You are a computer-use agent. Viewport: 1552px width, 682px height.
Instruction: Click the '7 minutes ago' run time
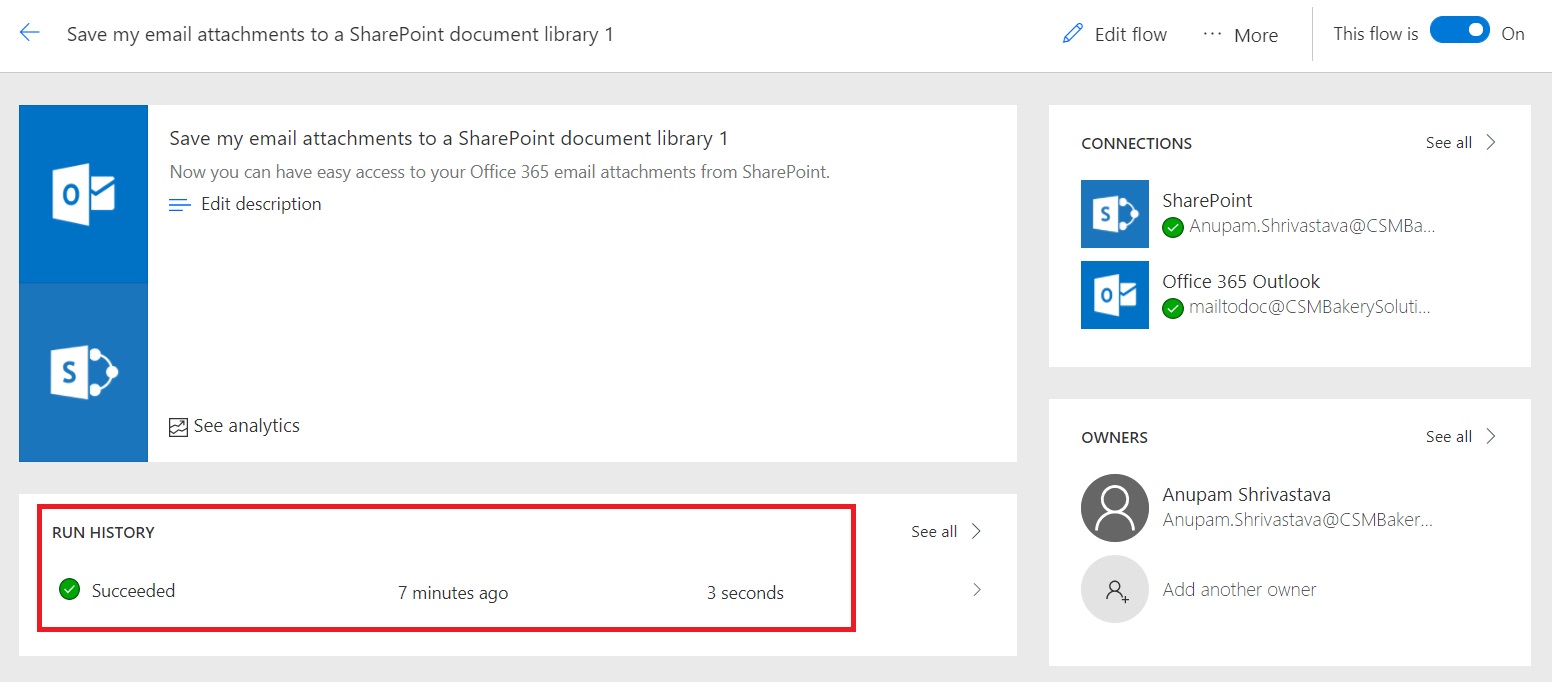(453, 593)
